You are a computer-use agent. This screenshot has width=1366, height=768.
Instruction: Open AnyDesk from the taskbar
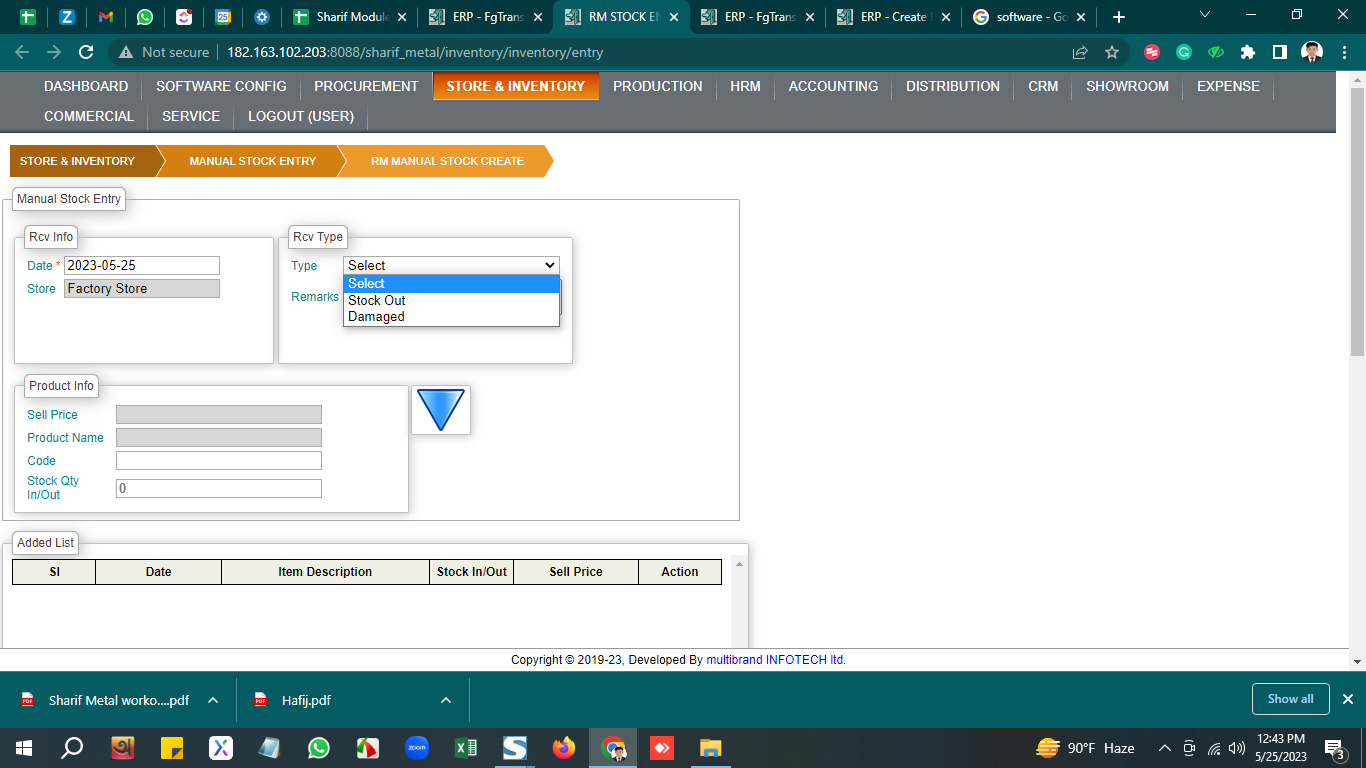662,747
